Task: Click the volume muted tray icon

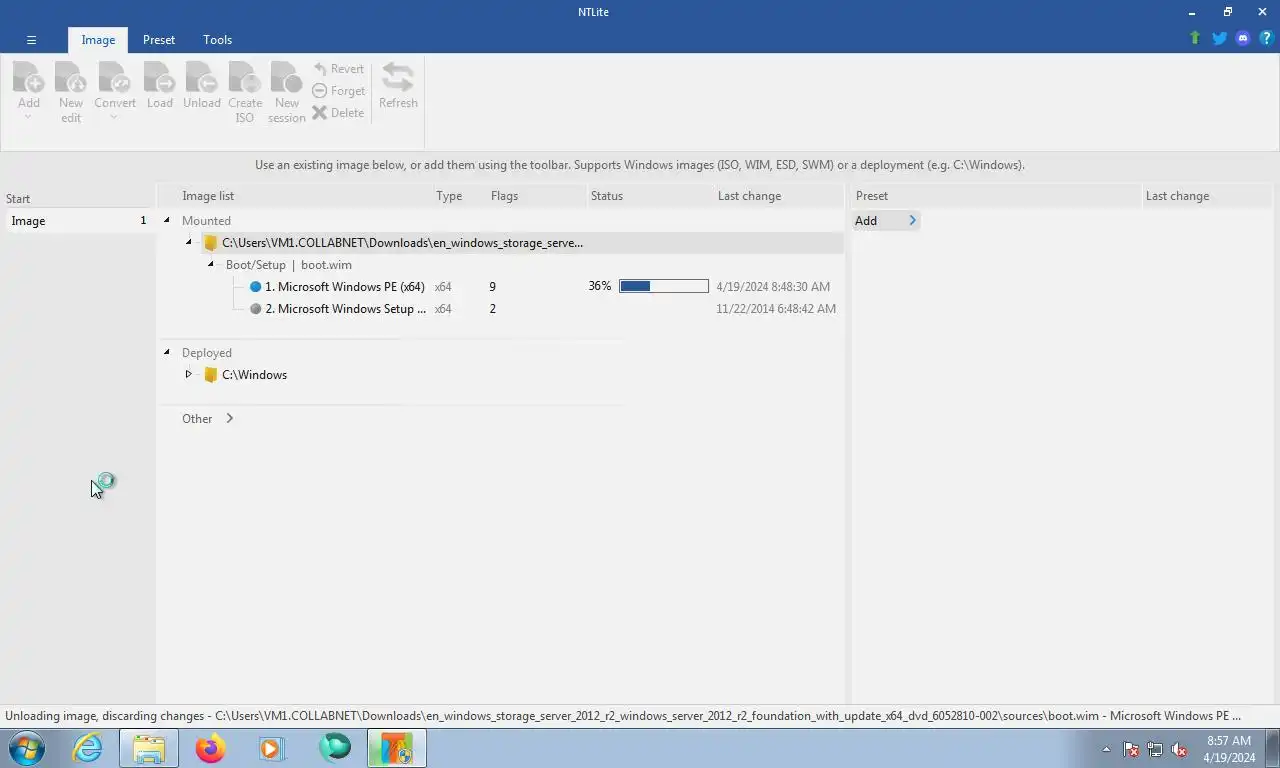Action: (x=1179, y=749)
